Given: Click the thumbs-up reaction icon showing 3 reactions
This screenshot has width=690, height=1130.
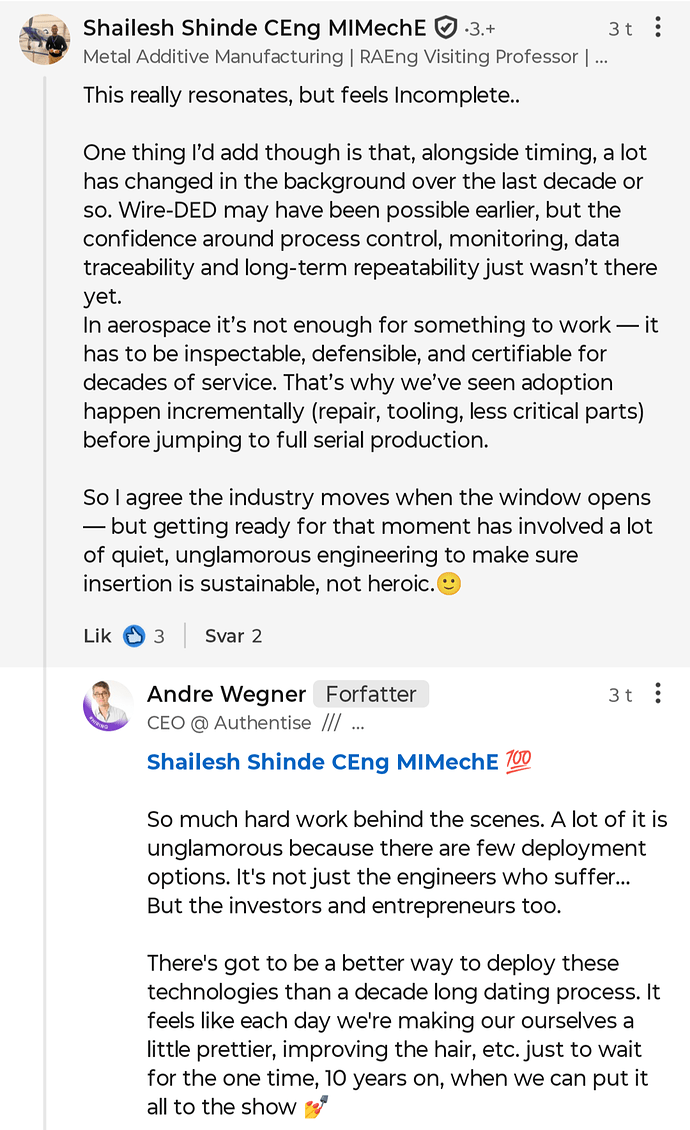Looking at the screenshot, I should point(133,635).
